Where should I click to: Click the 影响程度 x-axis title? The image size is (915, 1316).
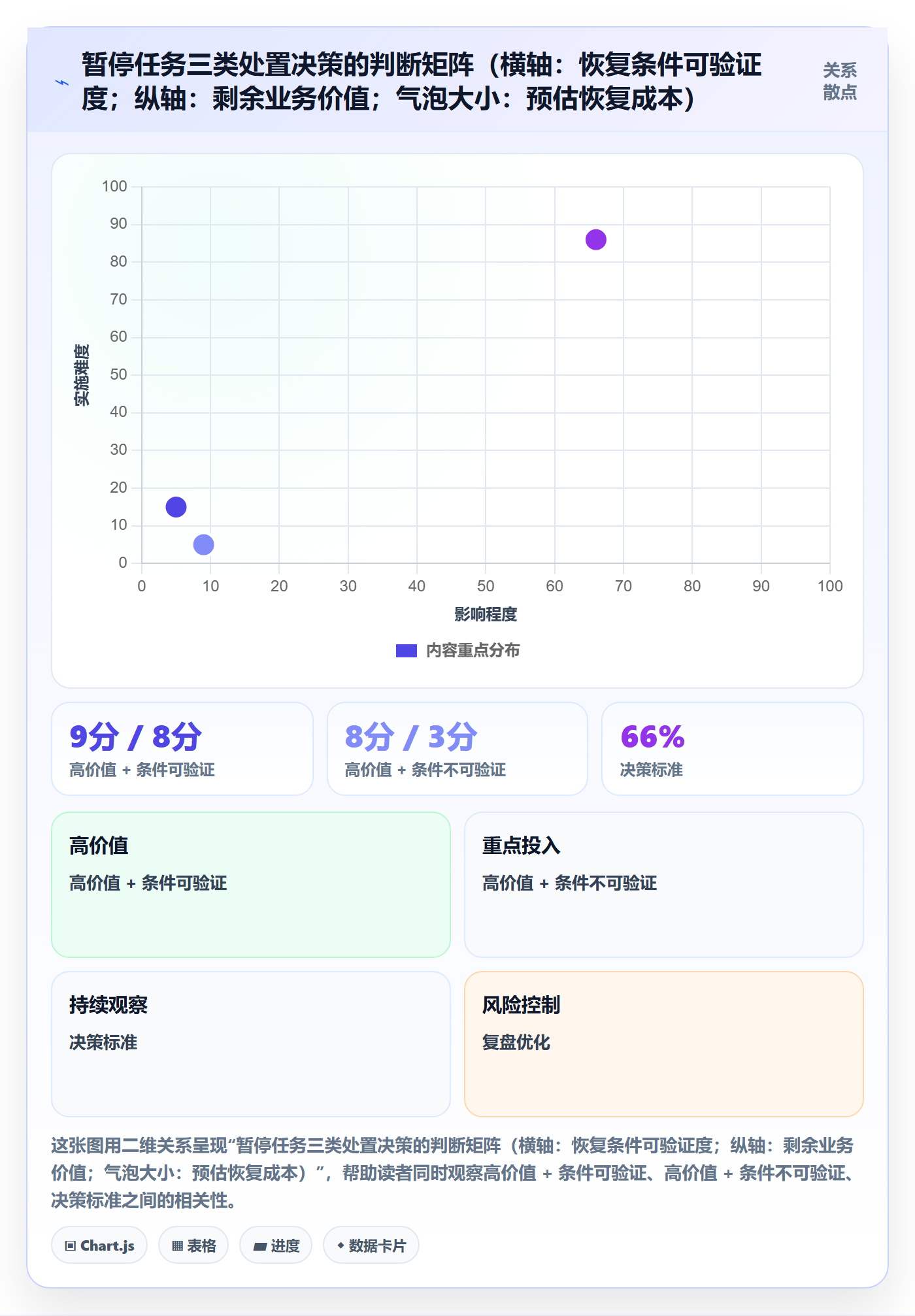486,614
